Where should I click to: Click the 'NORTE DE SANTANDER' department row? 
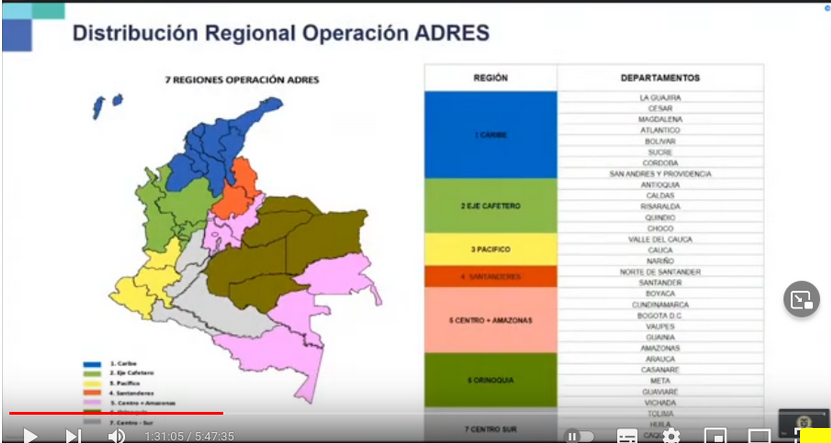click(x=660, y=272)
